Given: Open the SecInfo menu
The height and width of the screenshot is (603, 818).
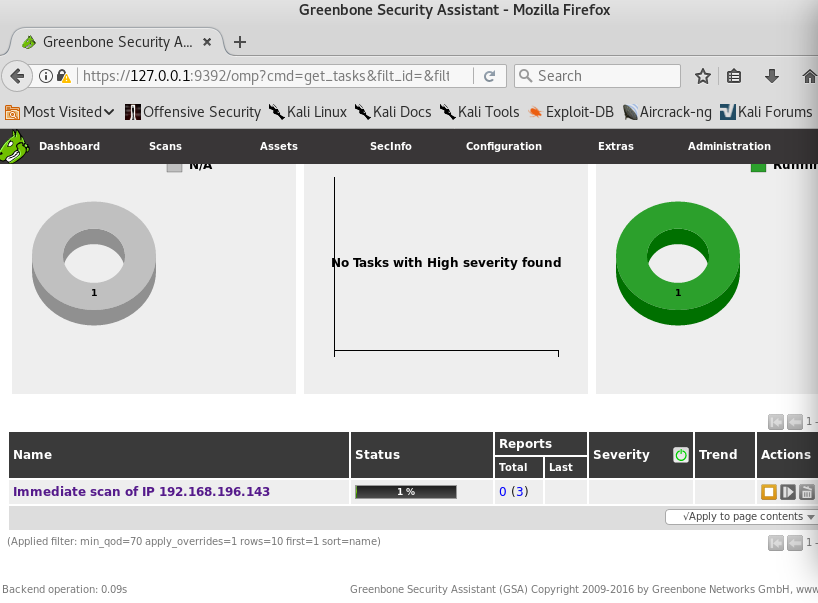Looking at the screenshot, I should tap(391, 147).
